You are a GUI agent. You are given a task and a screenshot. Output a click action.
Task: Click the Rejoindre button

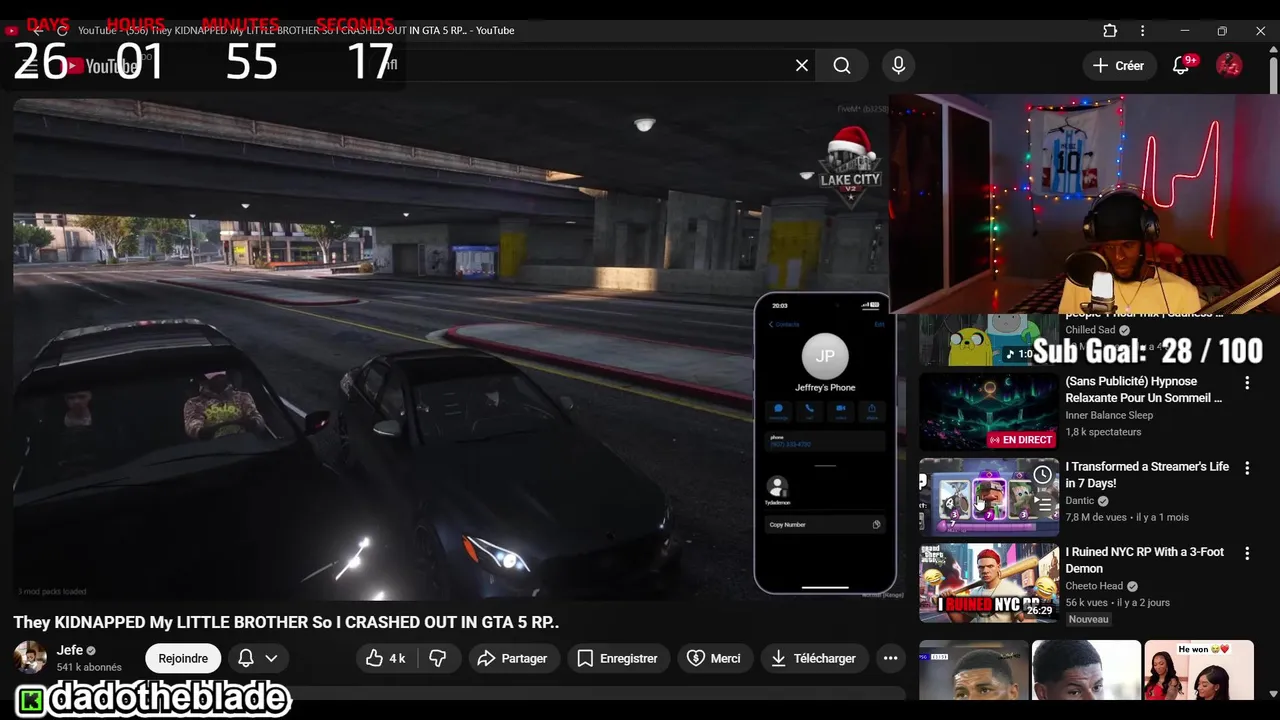[183, 658]
